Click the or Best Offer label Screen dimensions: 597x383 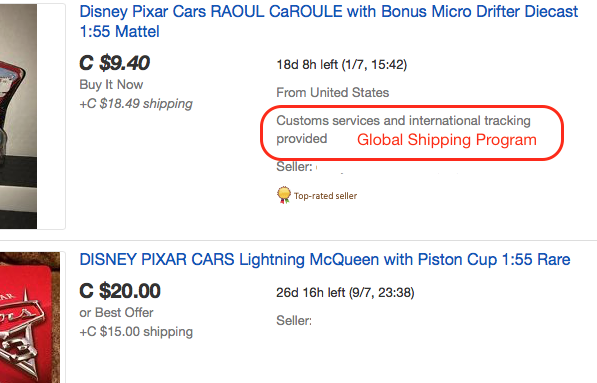pyautogui.click(x=116, y=313)
